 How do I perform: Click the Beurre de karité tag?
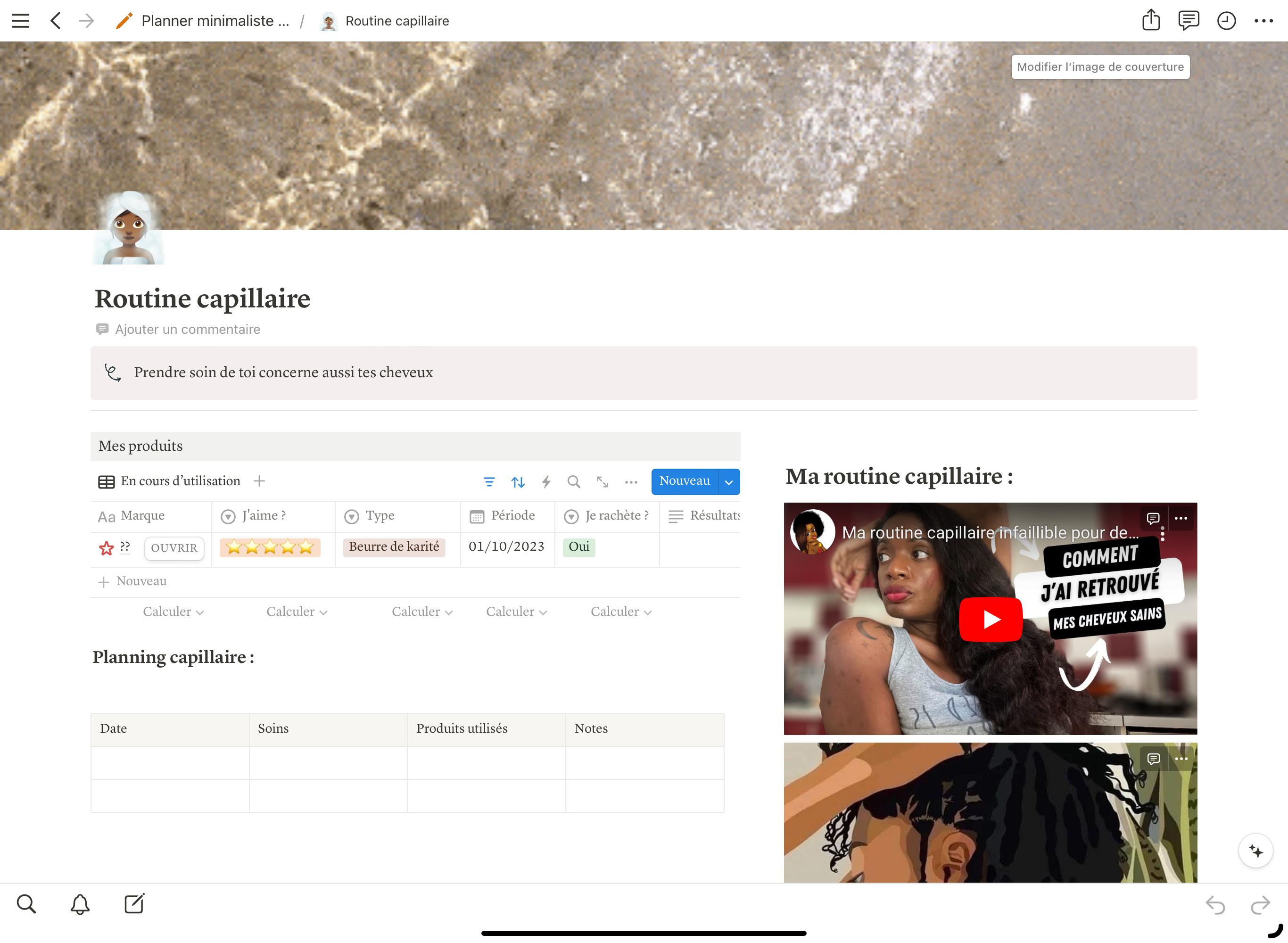pyautogui.click(x=394, y=547)
